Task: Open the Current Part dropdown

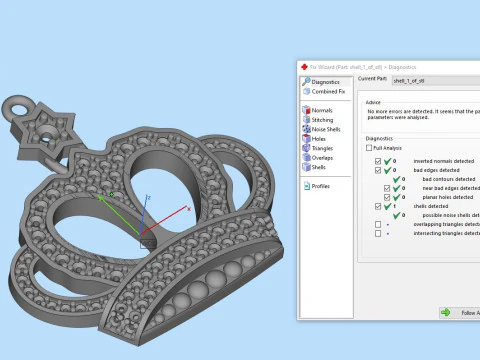Action: coord(436,81)
